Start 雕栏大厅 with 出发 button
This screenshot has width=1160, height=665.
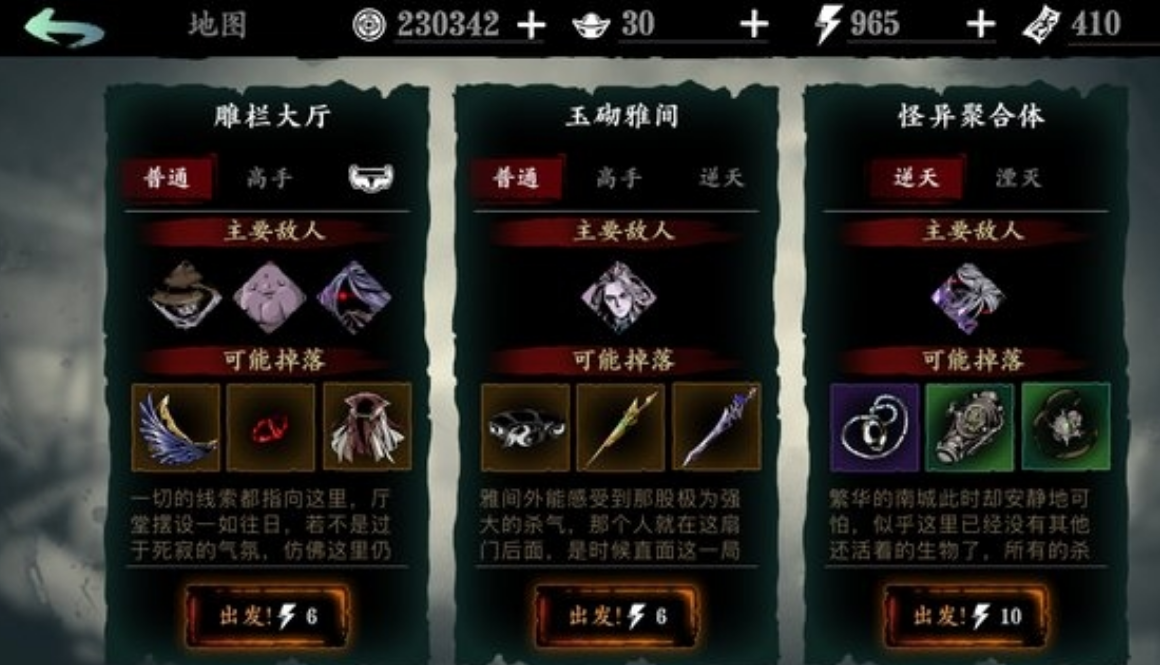coord(267,615)
